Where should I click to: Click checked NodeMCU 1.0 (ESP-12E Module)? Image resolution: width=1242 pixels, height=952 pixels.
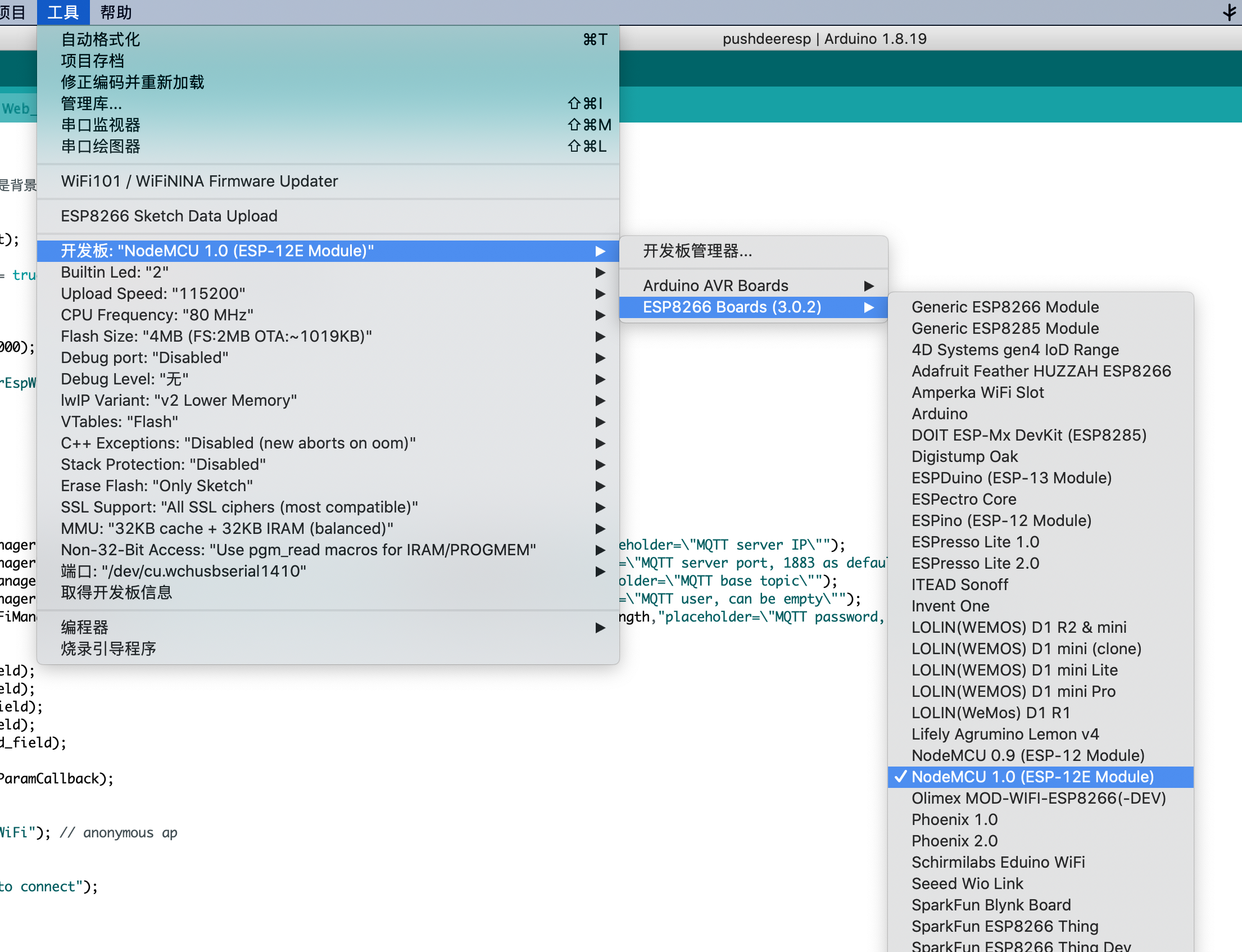[x=1041, y=777]
